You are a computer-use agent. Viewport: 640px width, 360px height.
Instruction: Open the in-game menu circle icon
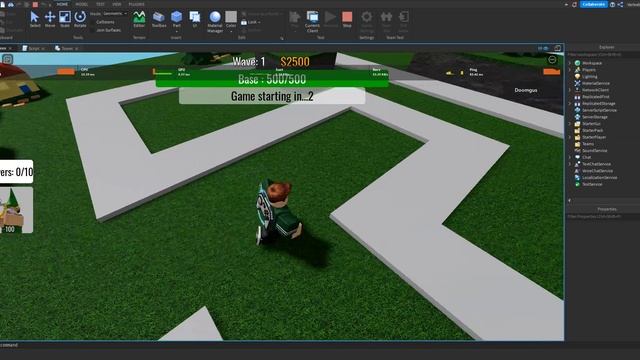click(x=552, y=60)
